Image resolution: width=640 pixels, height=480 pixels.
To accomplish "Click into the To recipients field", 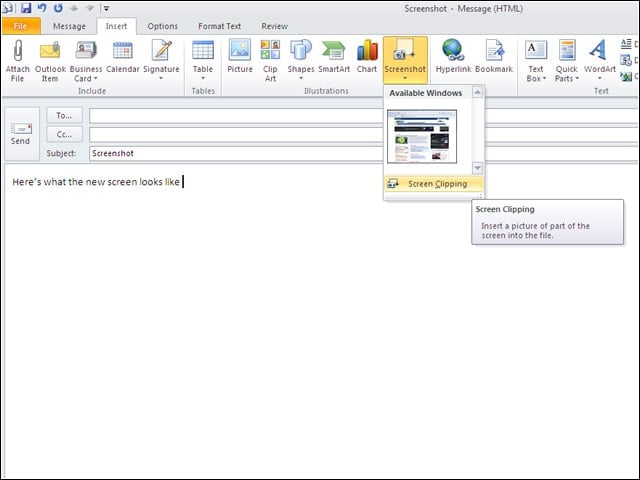I will click(x=237, y=116).
